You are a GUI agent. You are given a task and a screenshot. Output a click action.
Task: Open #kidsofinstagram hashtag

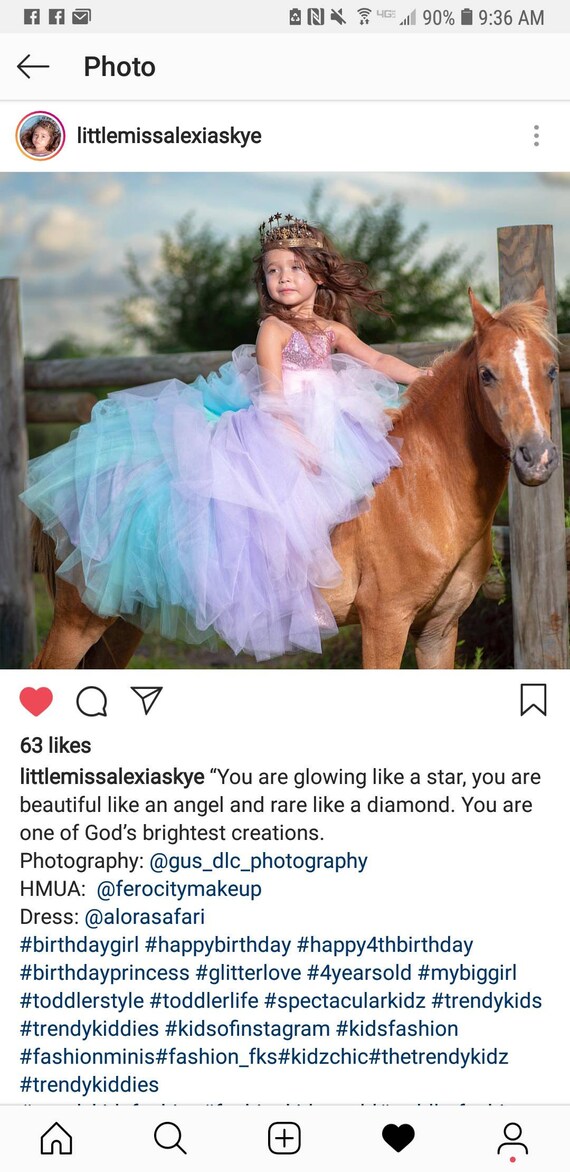247,1028
